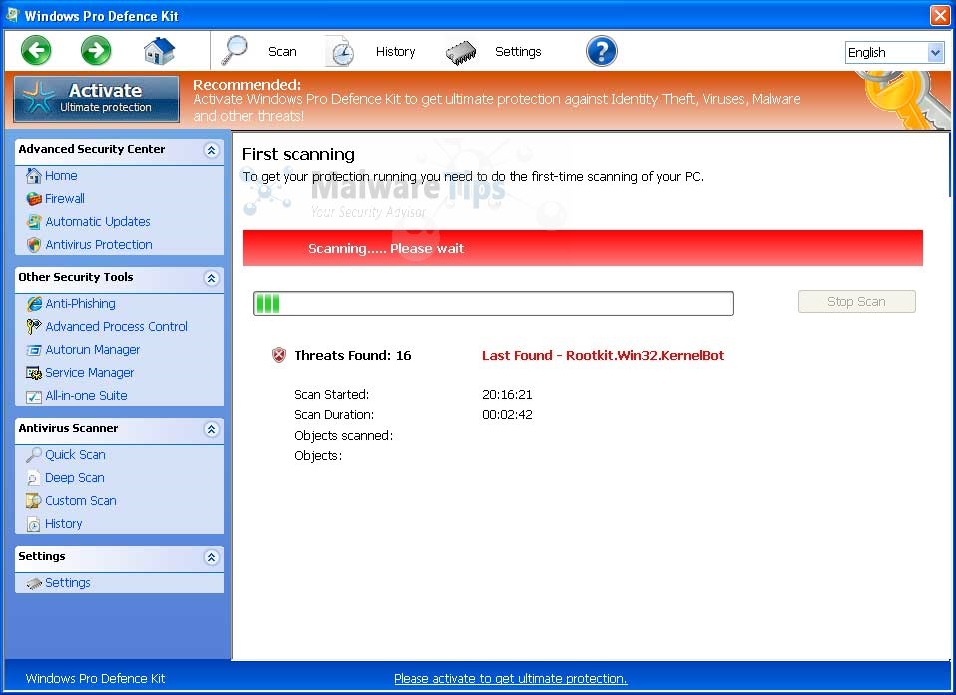This screenshot has width=956, height=695.
Task: Click the Service Manager gear icon
Action: coord(34,373)
